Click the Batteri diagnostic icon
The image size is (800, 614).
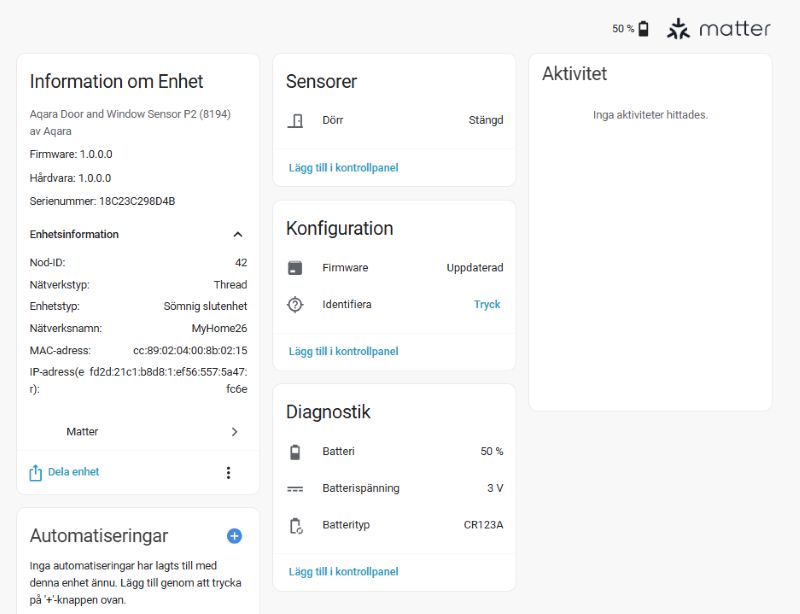pyautogui.click(x=295, y=452)
